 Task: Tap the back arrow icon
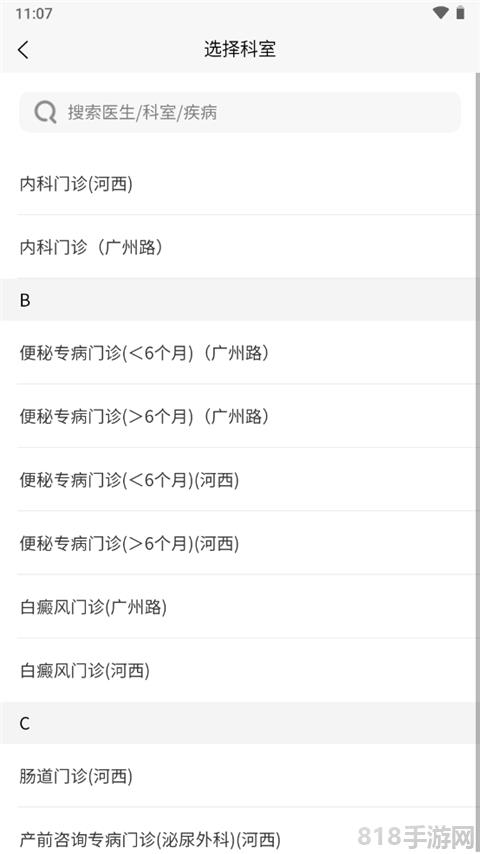(23, 50)
